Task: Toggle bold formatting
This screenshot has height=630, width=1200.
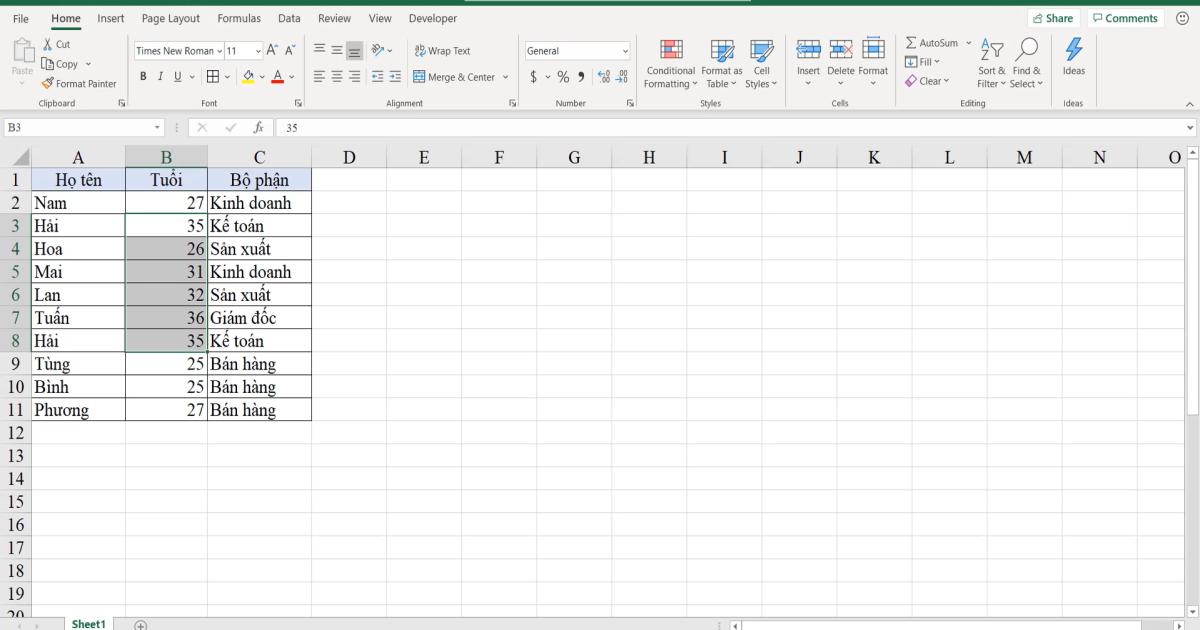Action: click(144, 75)
